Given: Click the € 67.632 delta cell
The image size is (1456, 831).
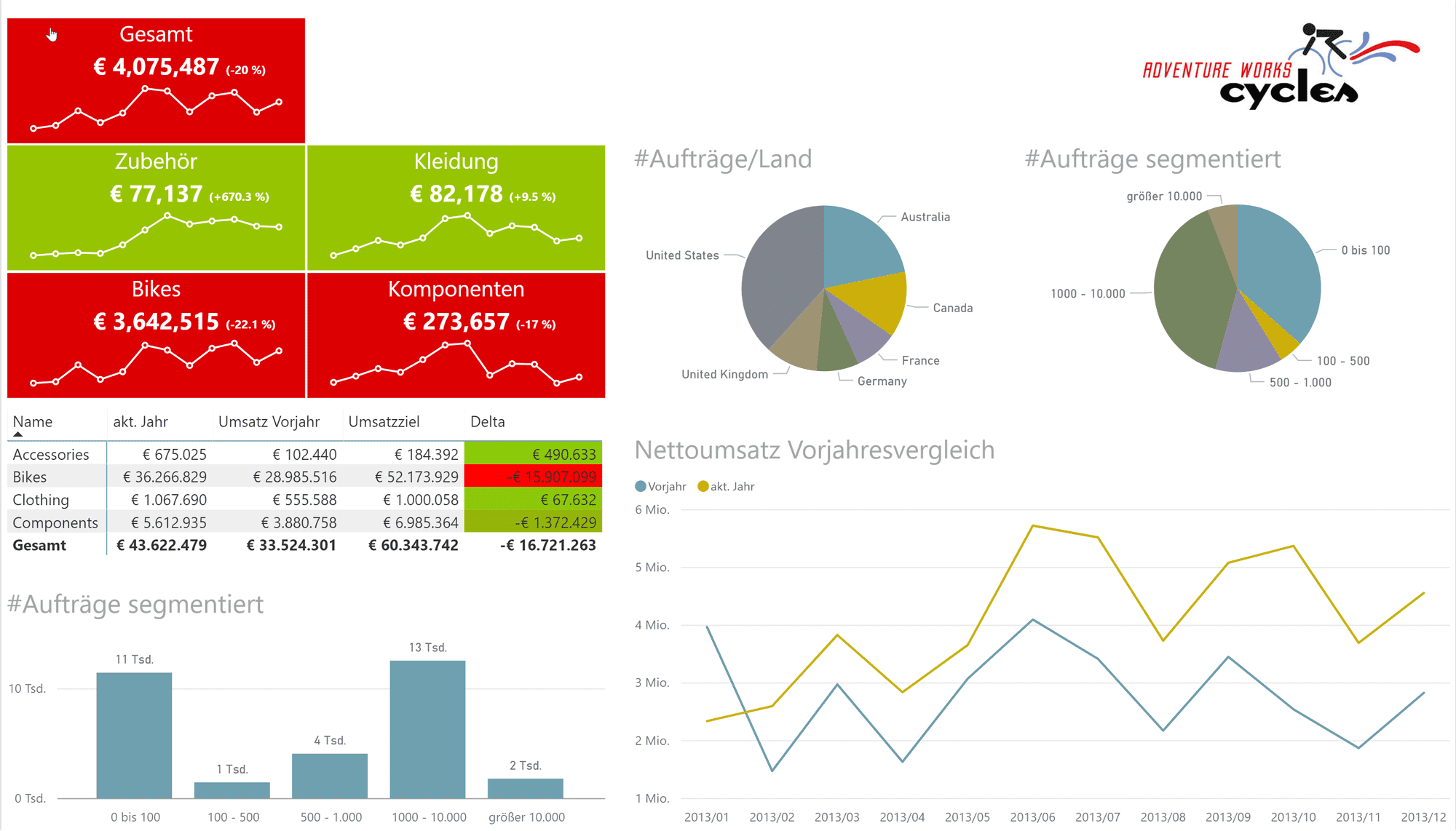Looking at the screenshot, I should click(x=534, y=499).
